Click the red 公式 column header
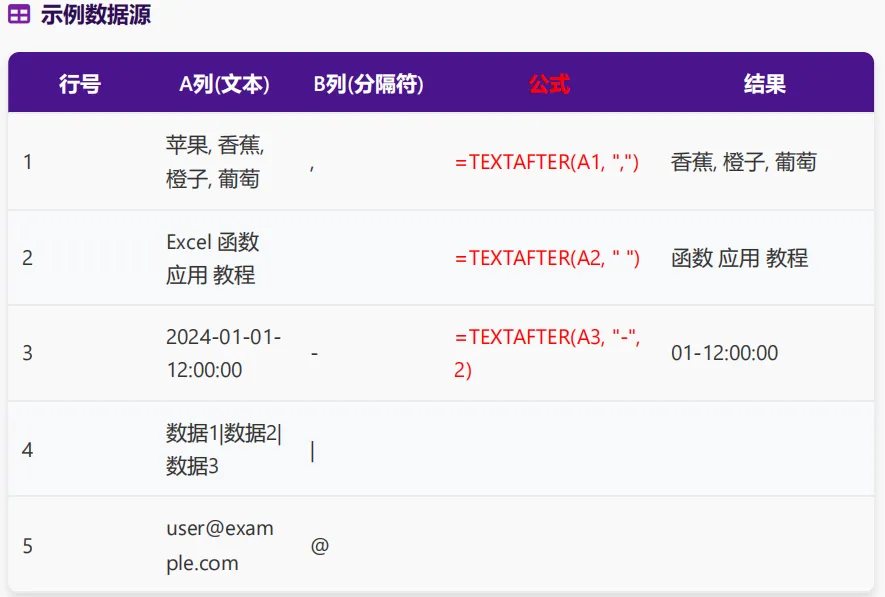This screenshot has width=885, height=597. tap(549, 84)
